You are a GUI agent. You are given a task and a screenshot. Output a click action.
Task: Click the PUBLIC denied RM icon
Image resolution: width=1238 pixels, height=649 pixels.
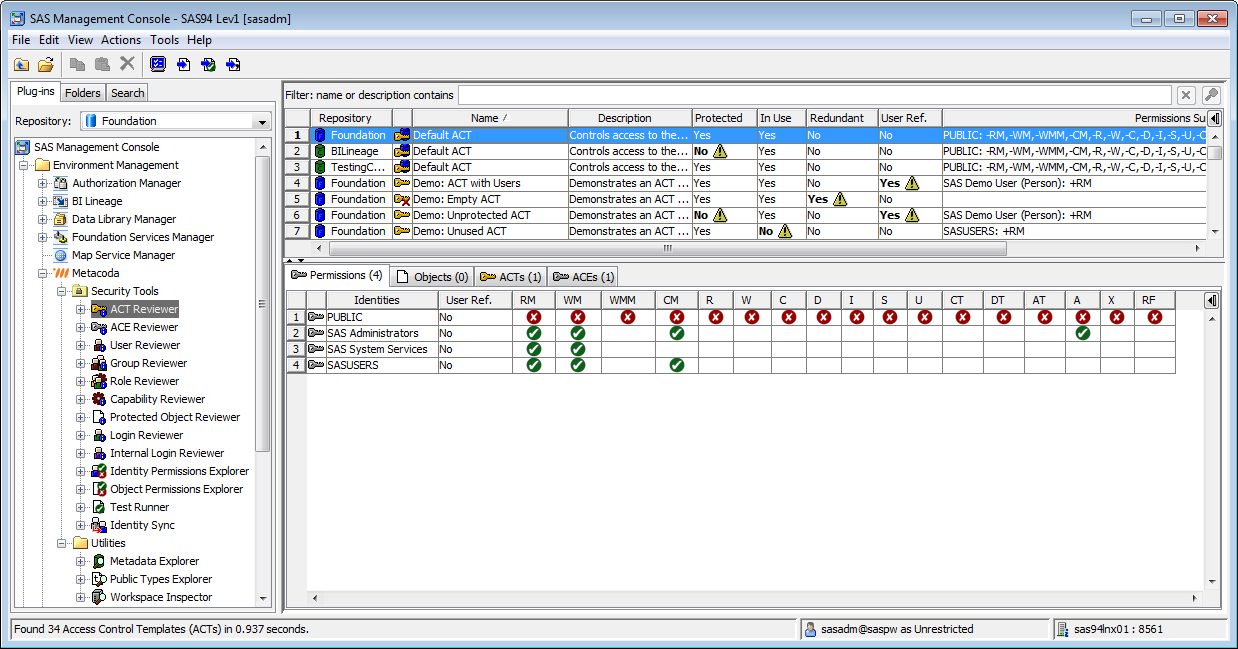[534, 317]
